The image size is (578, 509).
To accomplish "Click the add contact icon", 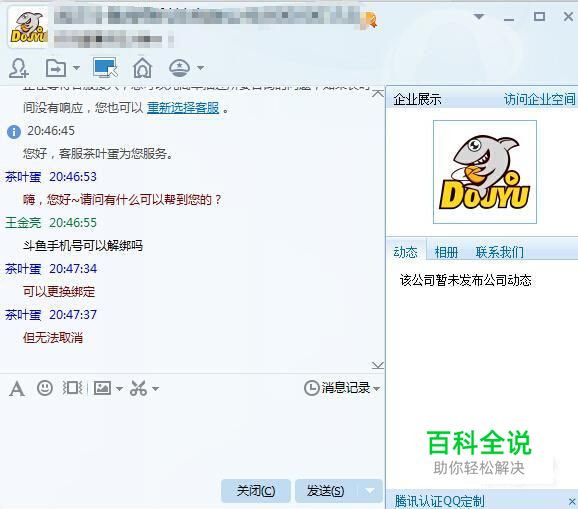I will point(18,68).
